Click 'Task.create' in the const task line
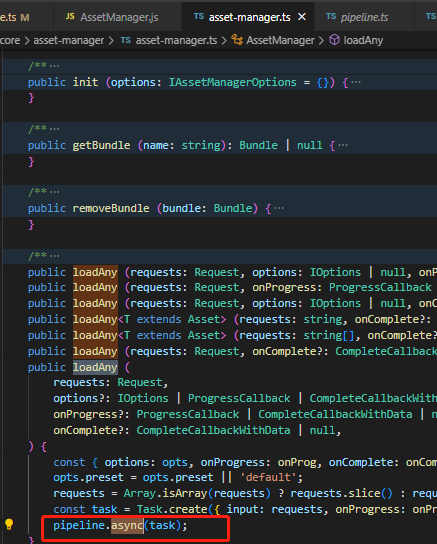The height and width of the screenshot is (544, 437). coord(172,509)
